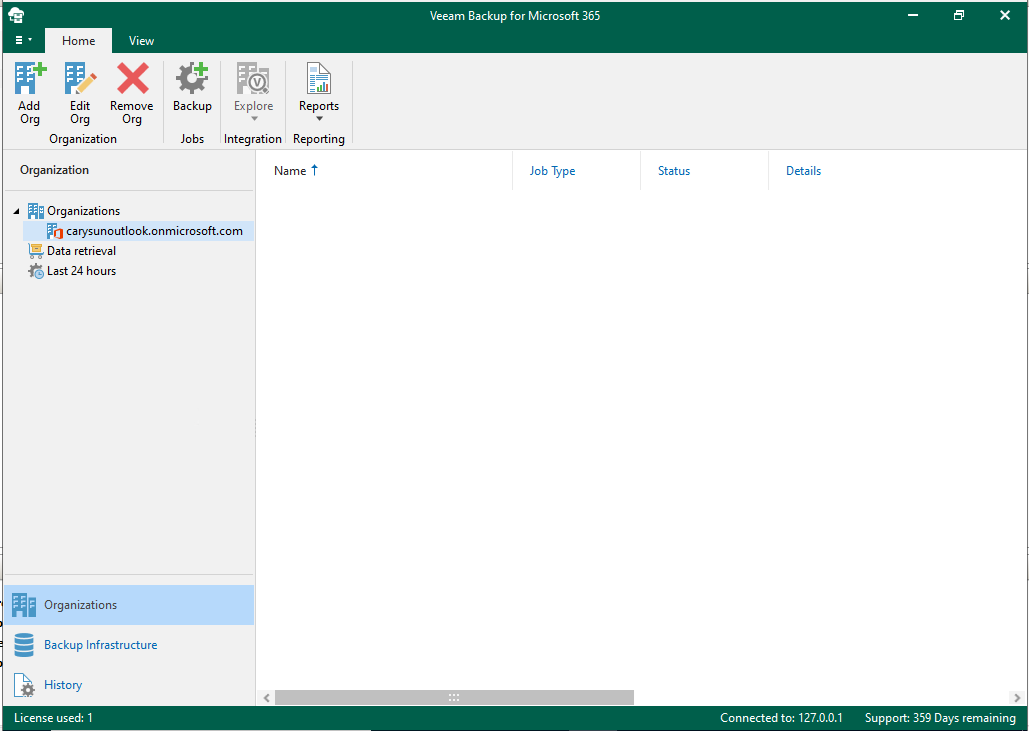1029x731 pixels.
Task: Switch to the Home ribbon tab
Action: pos(79,41)
